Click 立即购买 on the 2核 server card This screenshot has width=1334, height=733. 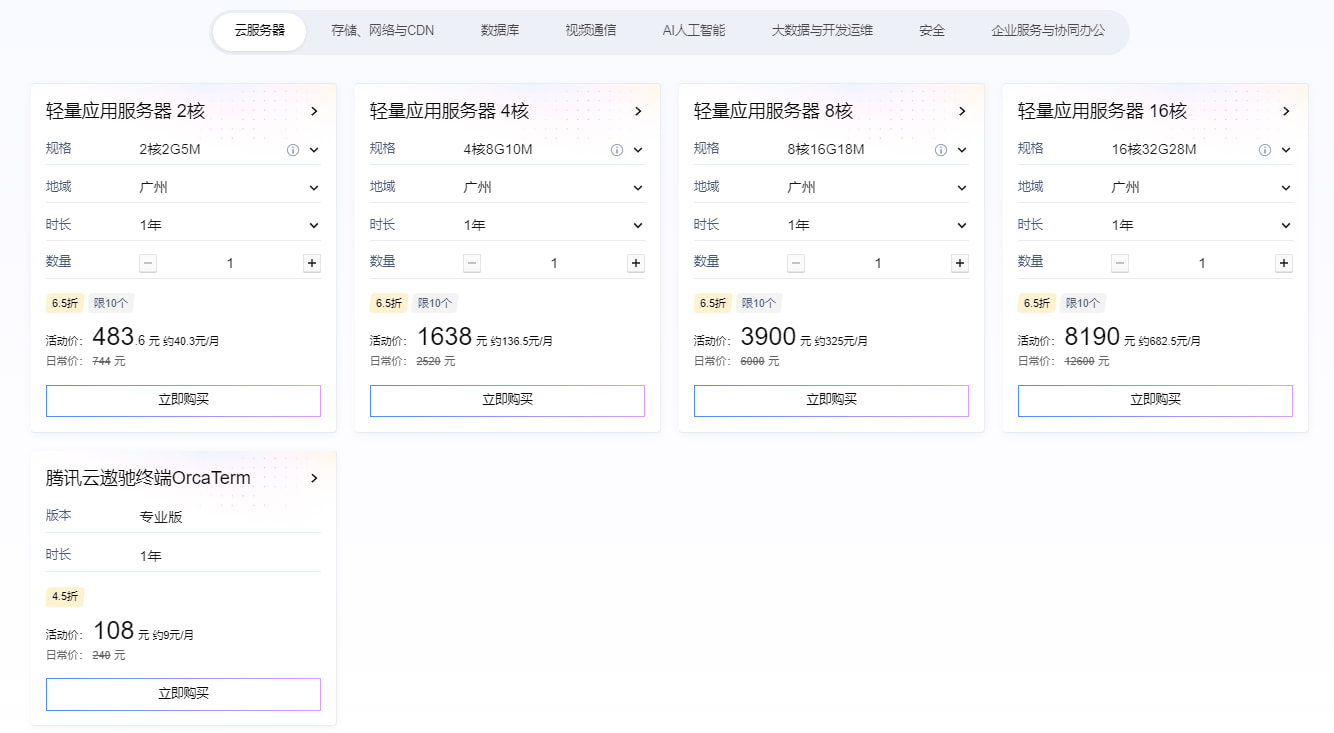[x=183, y=400]
